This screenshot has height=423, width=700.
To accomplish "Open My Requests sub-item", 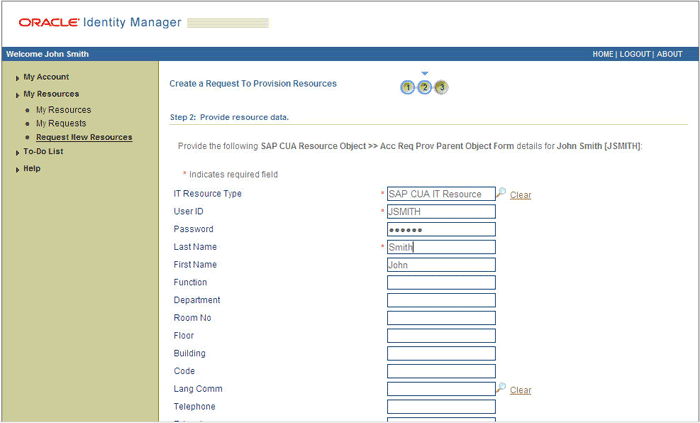I will (61, 123).
